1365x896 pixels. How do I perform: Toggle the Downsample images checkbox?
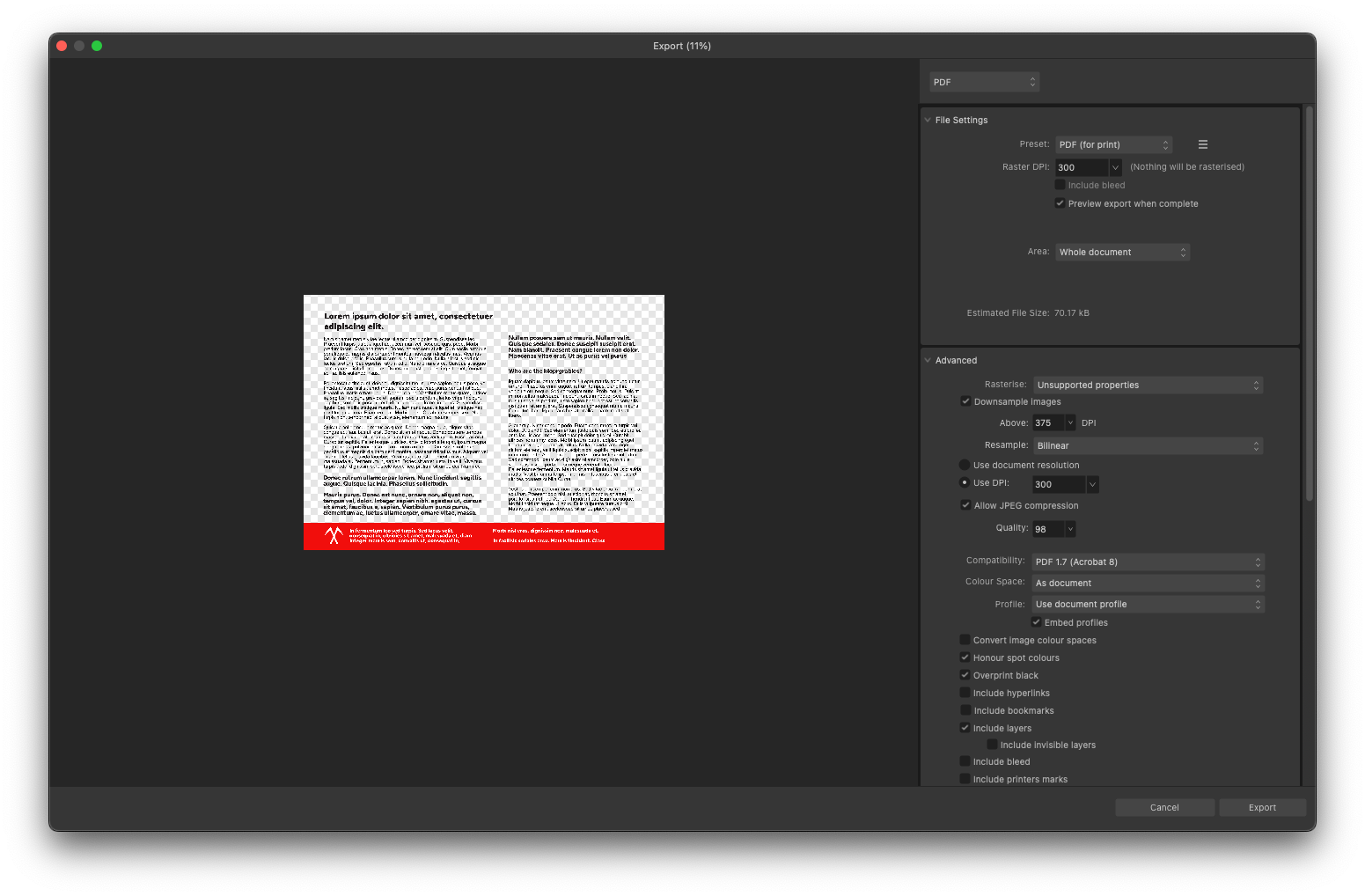pyautogui.click(x=965, y=401)
